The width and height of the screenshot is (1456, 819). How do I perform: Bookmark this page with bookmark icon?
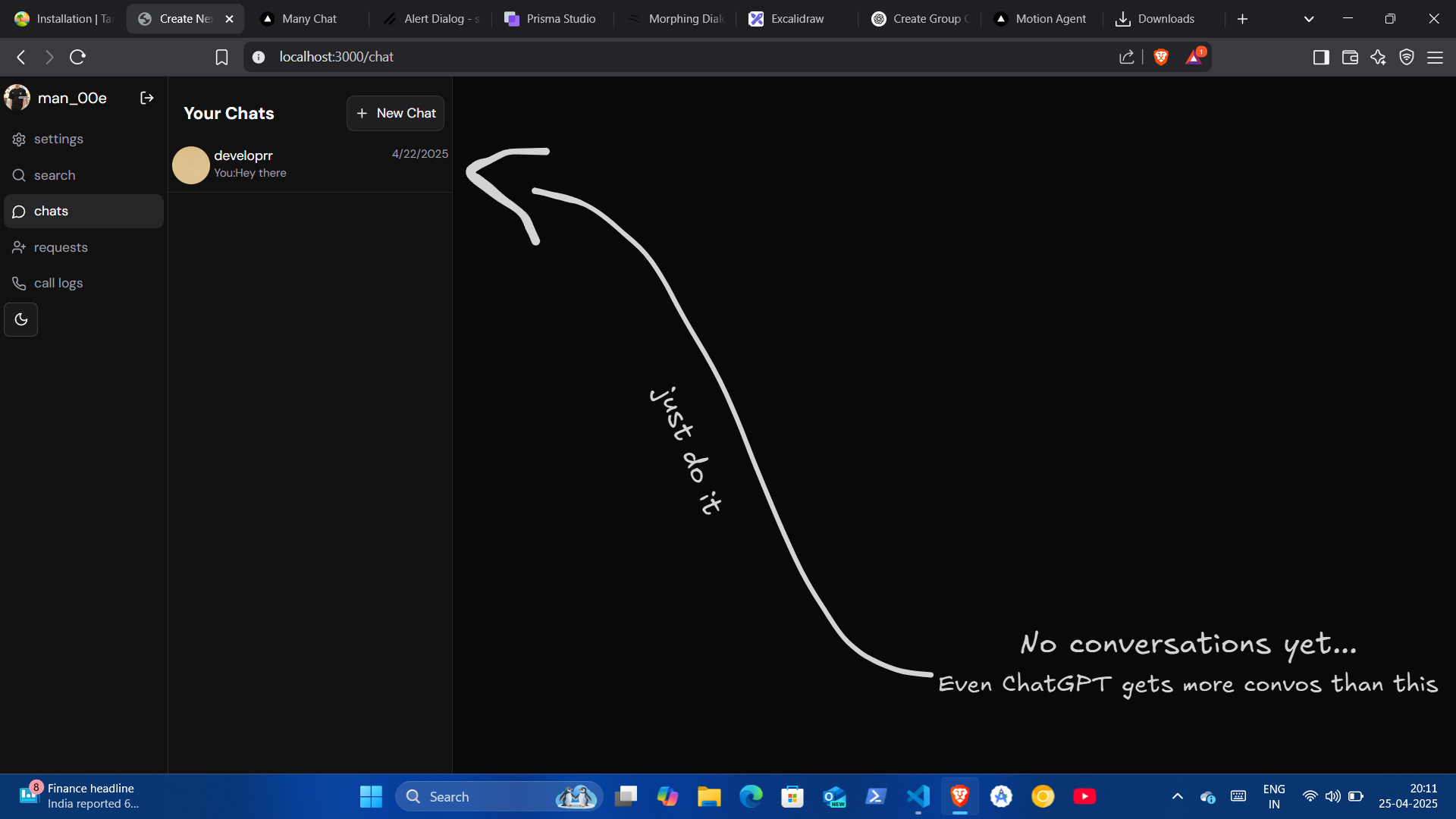click(221, 57)
